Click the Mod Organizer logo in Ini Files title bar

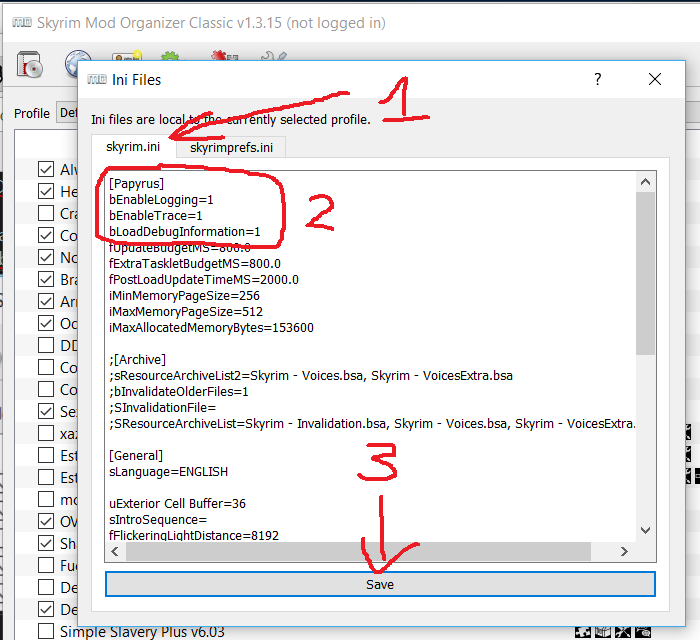[x=97, y=79]
